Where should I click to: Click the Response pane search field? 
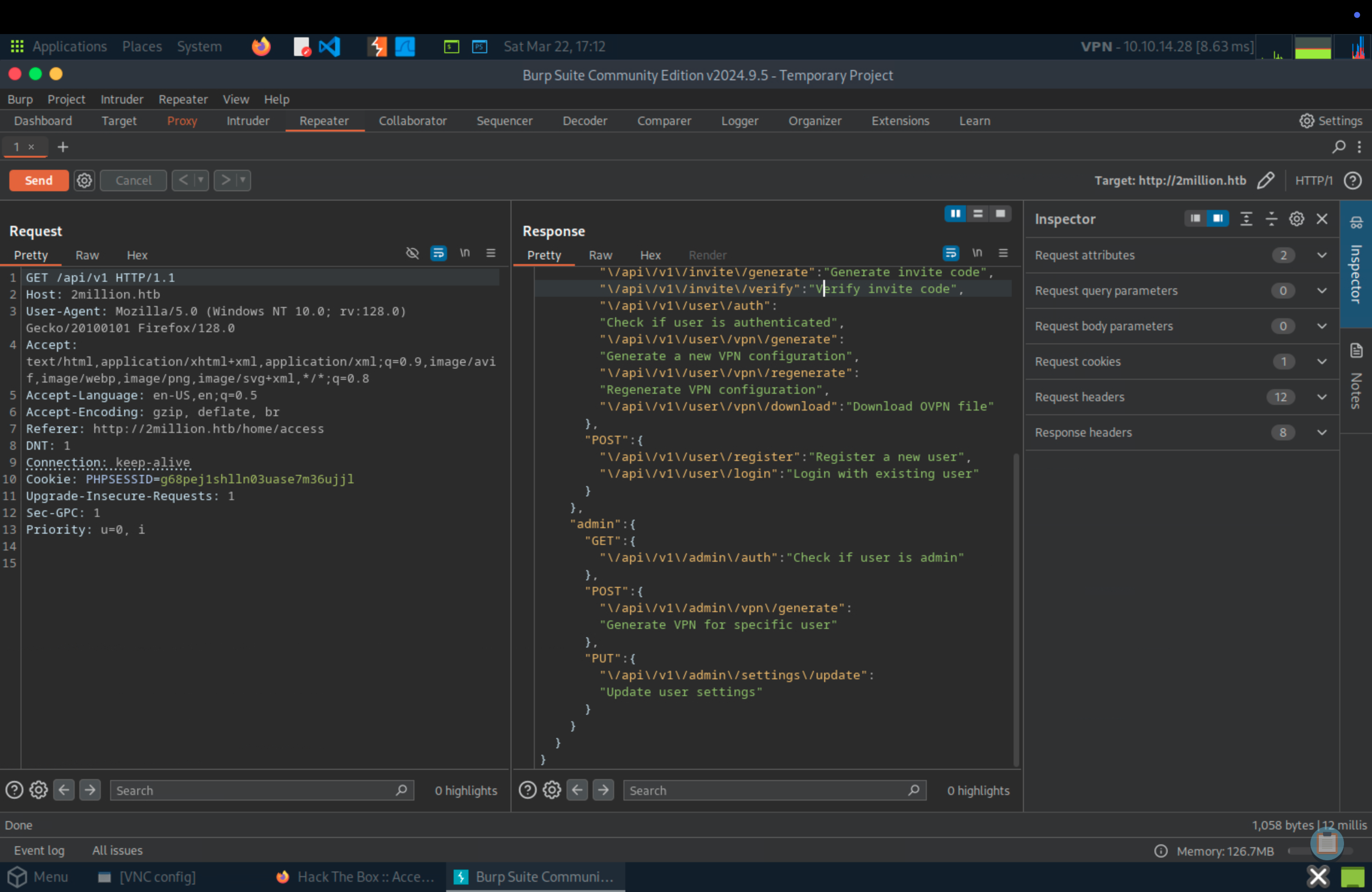pos(774,790)
